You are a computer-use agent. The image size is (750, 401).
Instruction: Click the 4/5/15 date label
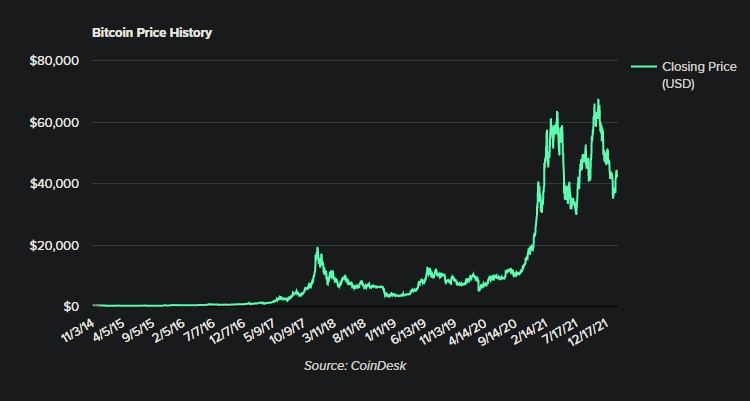(109, 330)
